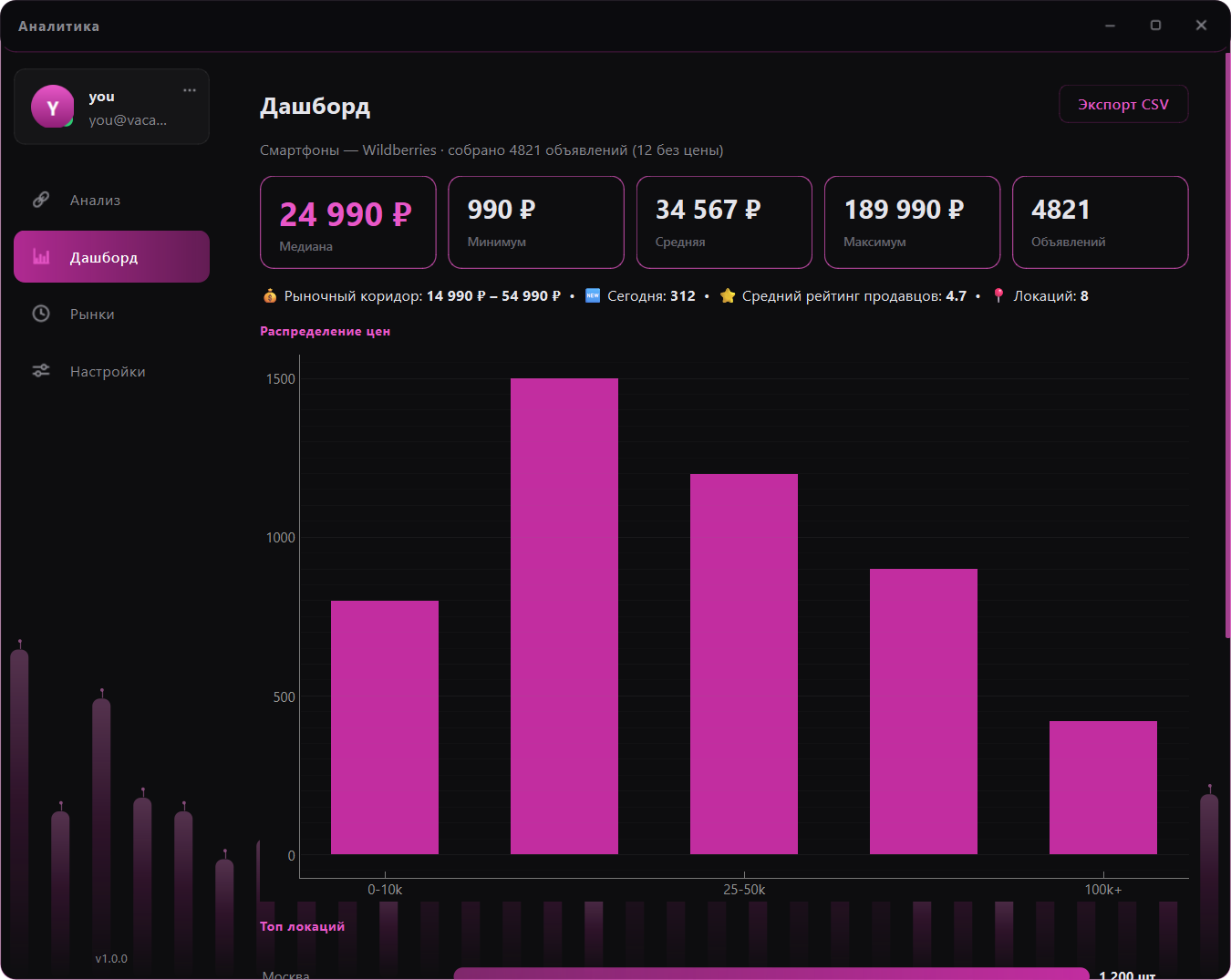Go to the Анализ menu item
Screen dimensions: 1231x980
[111, 200]
